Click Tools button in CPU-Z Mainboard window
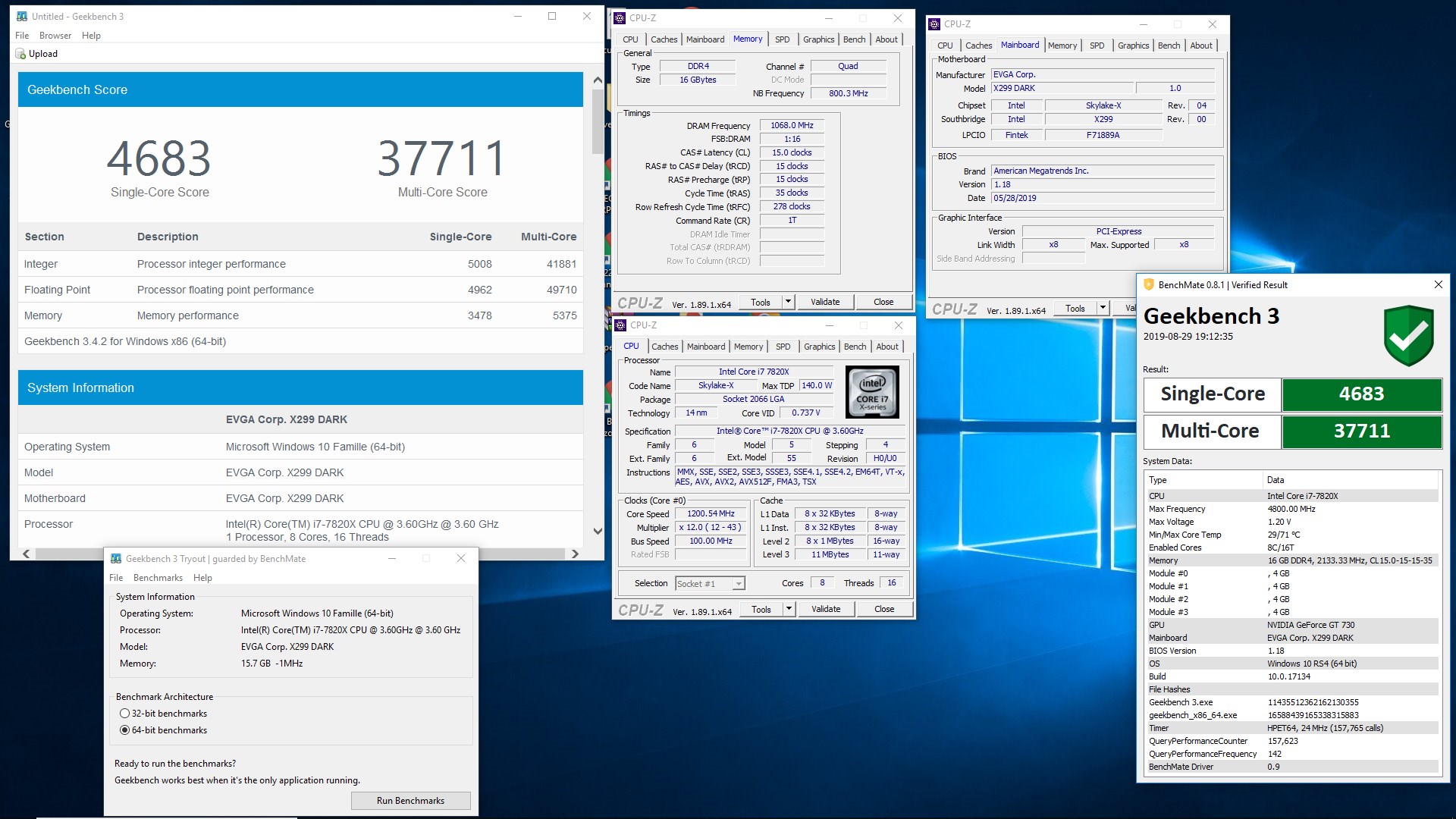Image resolution: width=1456 pixels, height=819 pixels. click(1075, 308)
